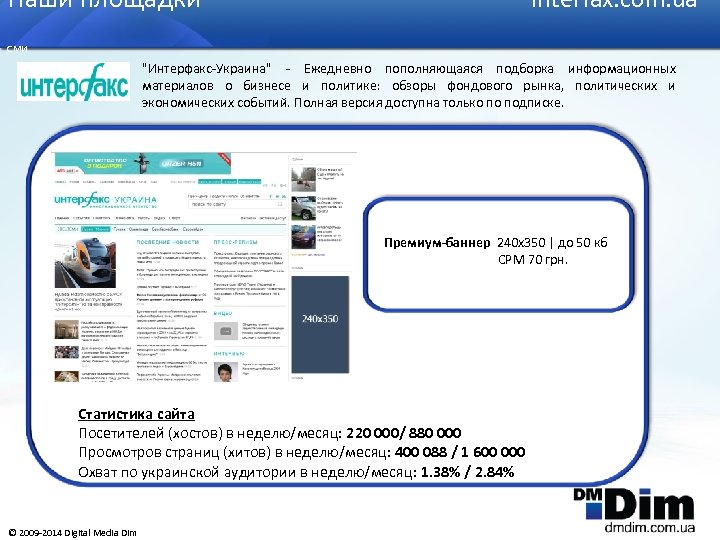Click the DM Dim logo
720x540 pixels.
[x=634, y=505]
